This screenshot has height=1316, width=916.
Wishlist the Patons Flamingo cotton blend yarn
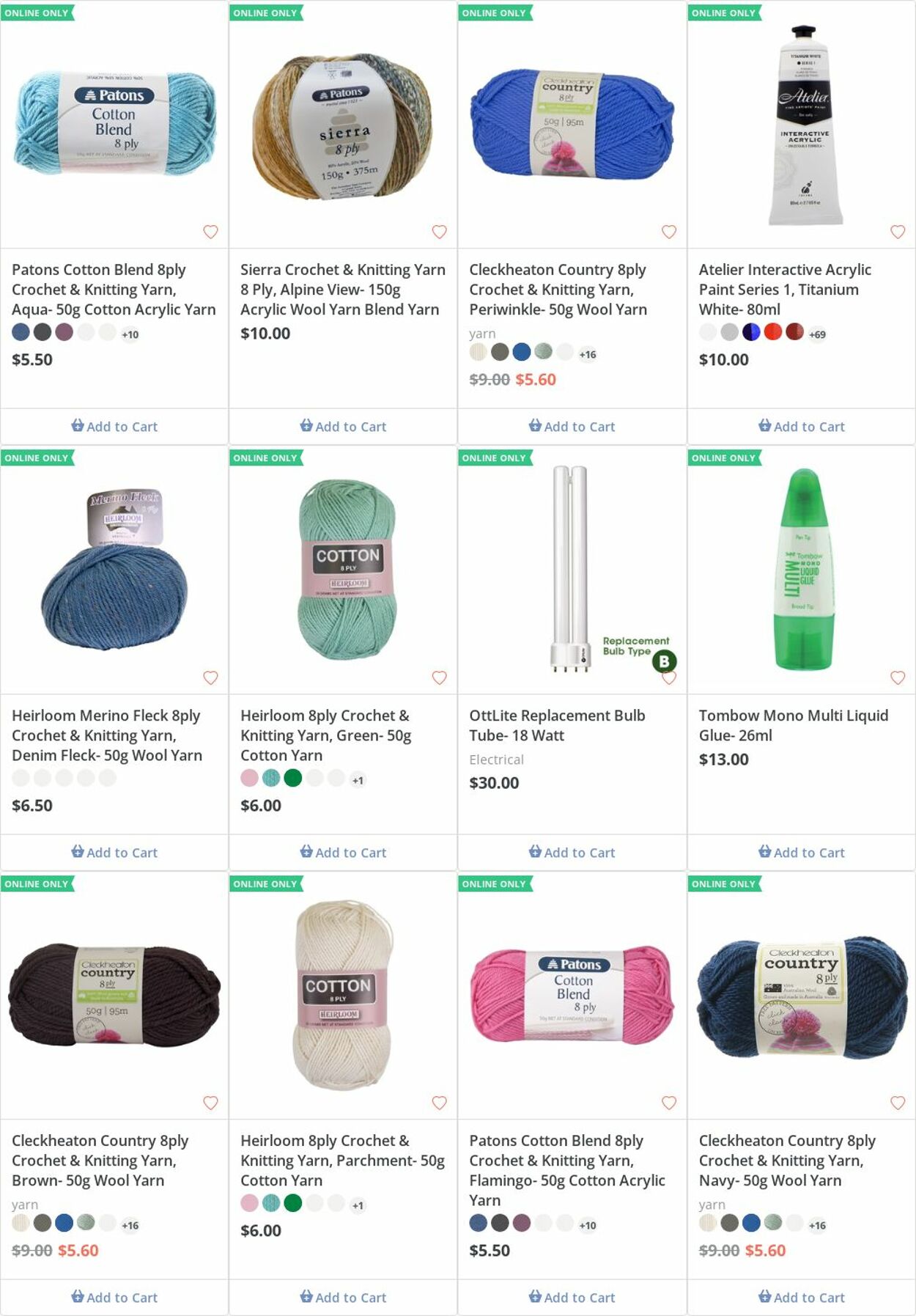[669, 1103]
